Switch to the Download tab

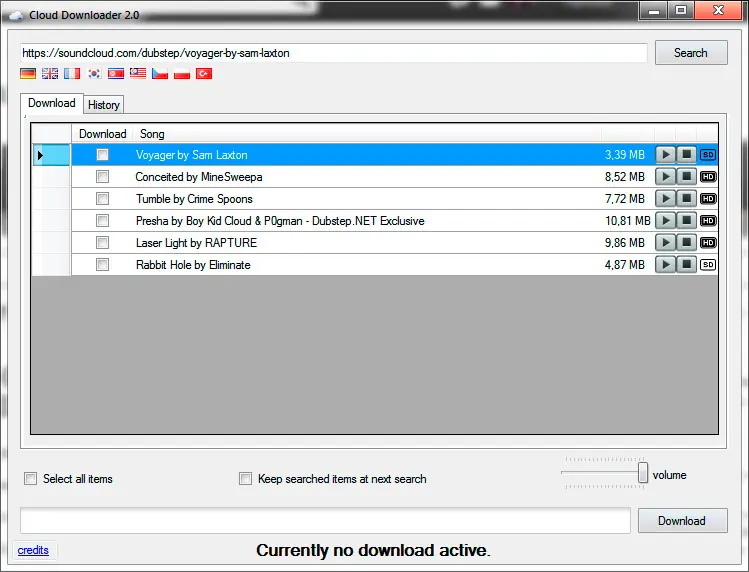pos(52,103)
